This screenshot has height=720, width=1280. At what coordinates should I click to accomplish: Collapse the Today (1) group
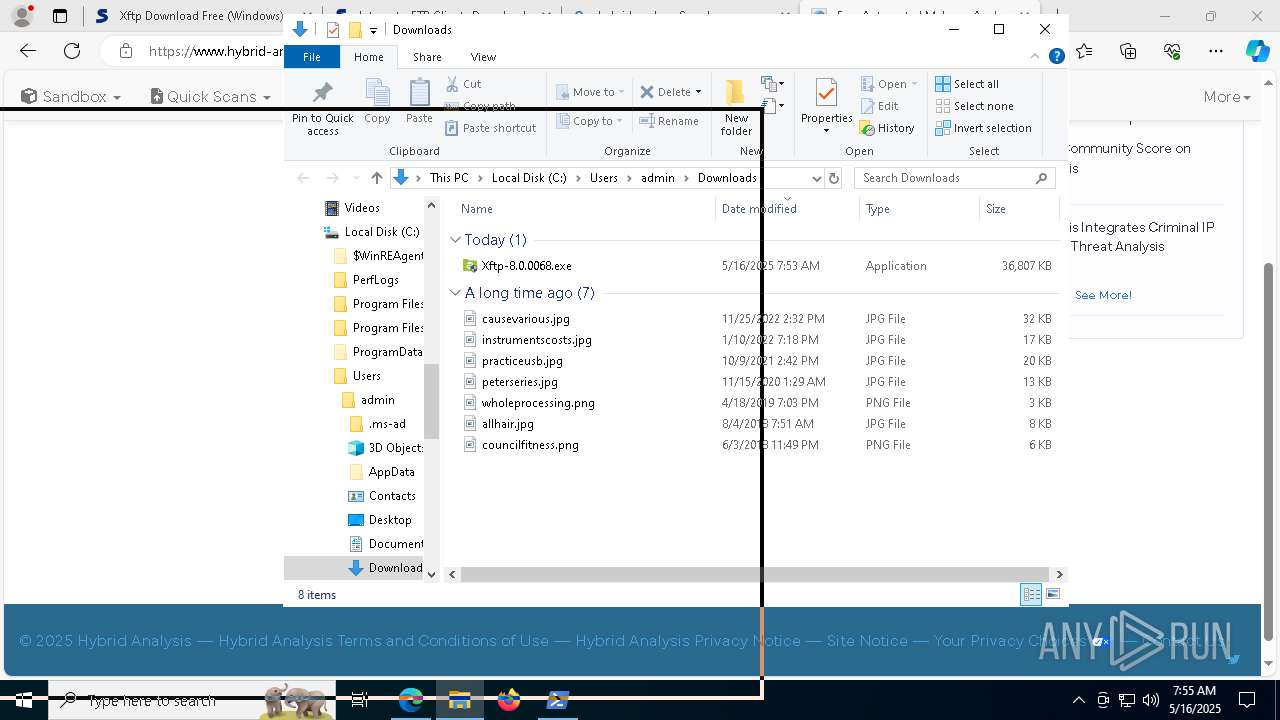tap(456, 240)
